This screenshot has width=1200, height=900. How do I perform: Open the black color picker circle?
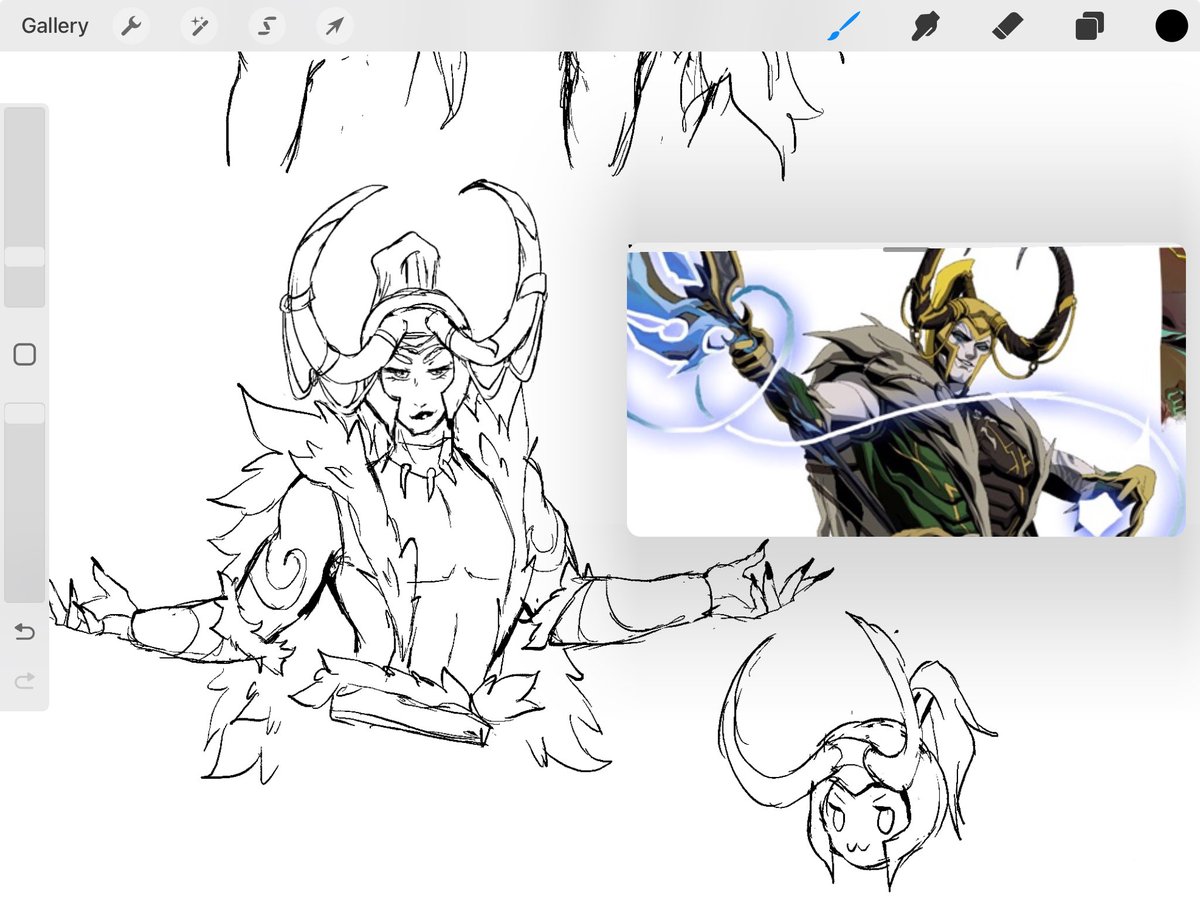pyautogui.click(x=1171, y=26)
